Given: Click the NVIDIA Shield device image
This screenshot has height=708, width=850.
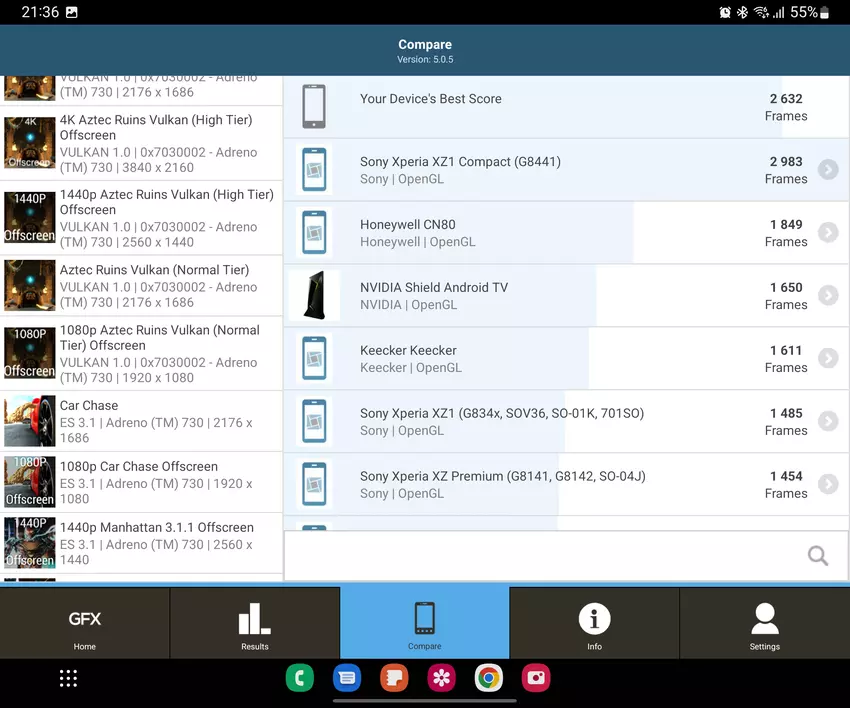Looking at the screenshot, I should click(x=314, y=296).
